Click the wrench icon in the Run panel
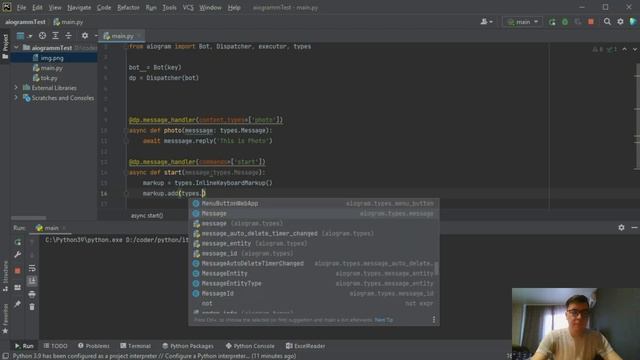 point(18,255)
